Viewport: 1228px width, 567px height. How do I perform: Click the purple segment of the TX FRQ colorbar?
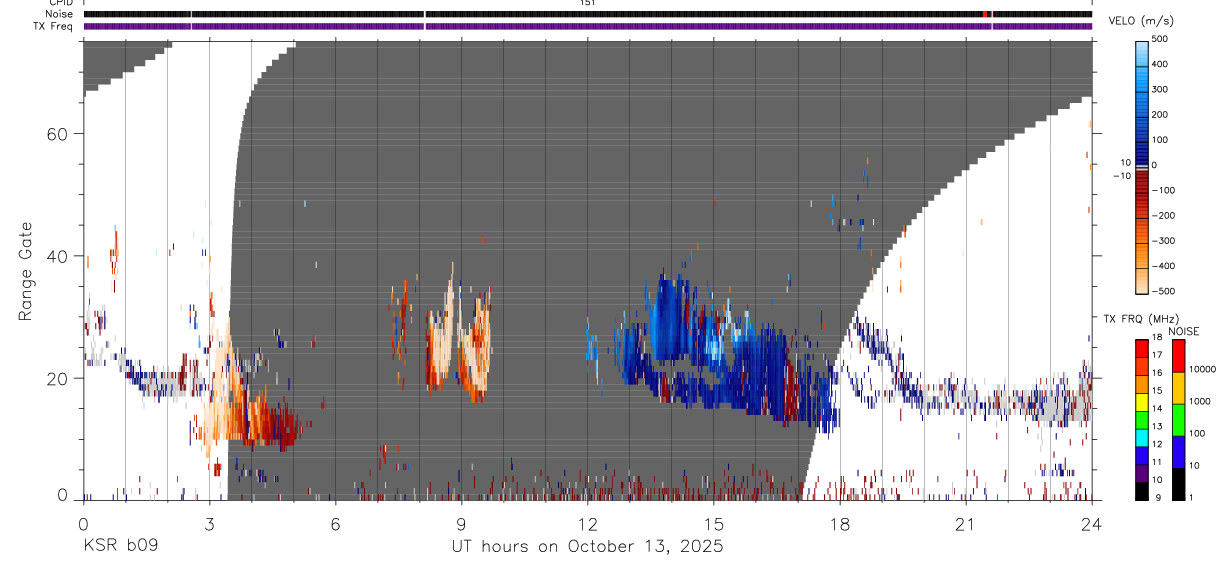1142,472
